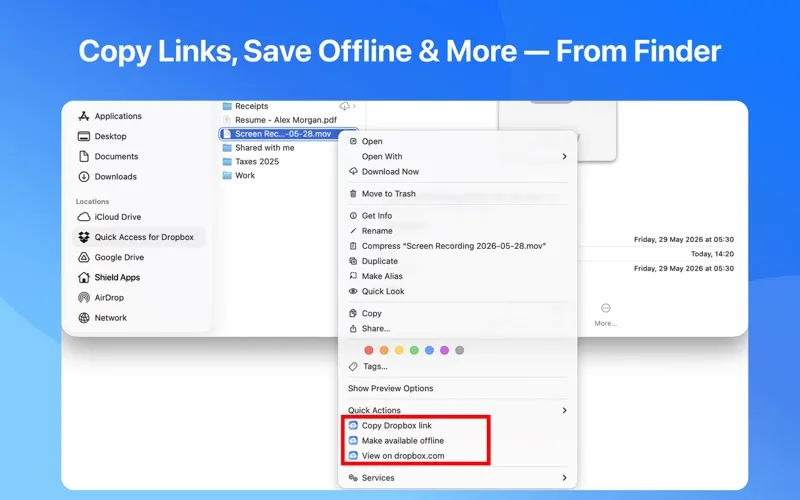Choose Open from the context menu
This screenshot has width=800, height=500.
coord(458,141)
